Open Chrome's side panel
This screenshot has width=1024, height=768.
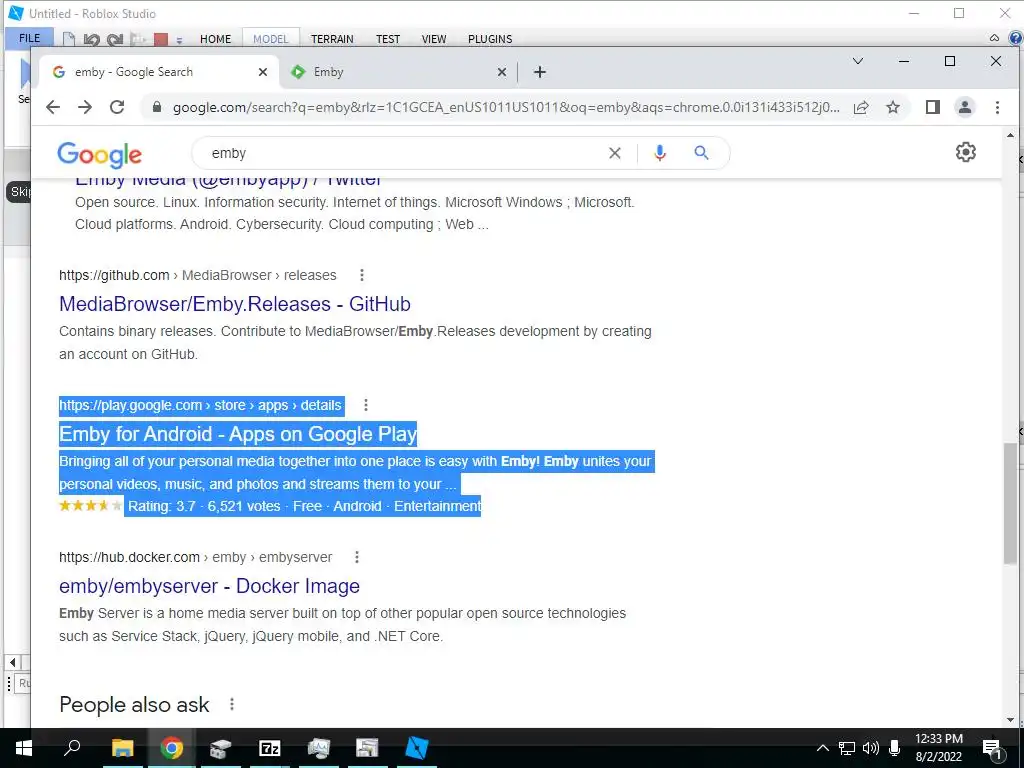coord(933,107)
